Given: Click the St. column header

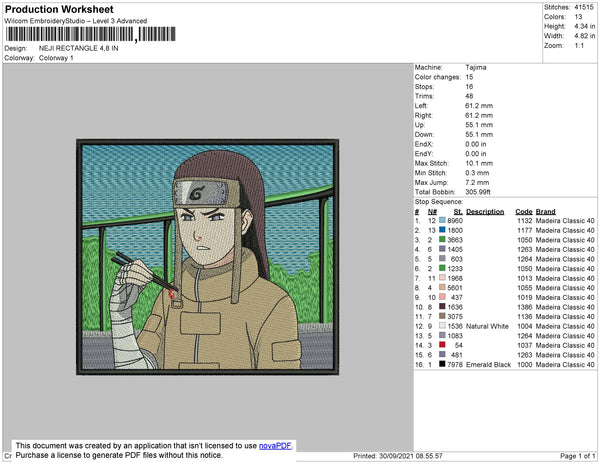Looking at the screenshot, I should click(458, 212).
